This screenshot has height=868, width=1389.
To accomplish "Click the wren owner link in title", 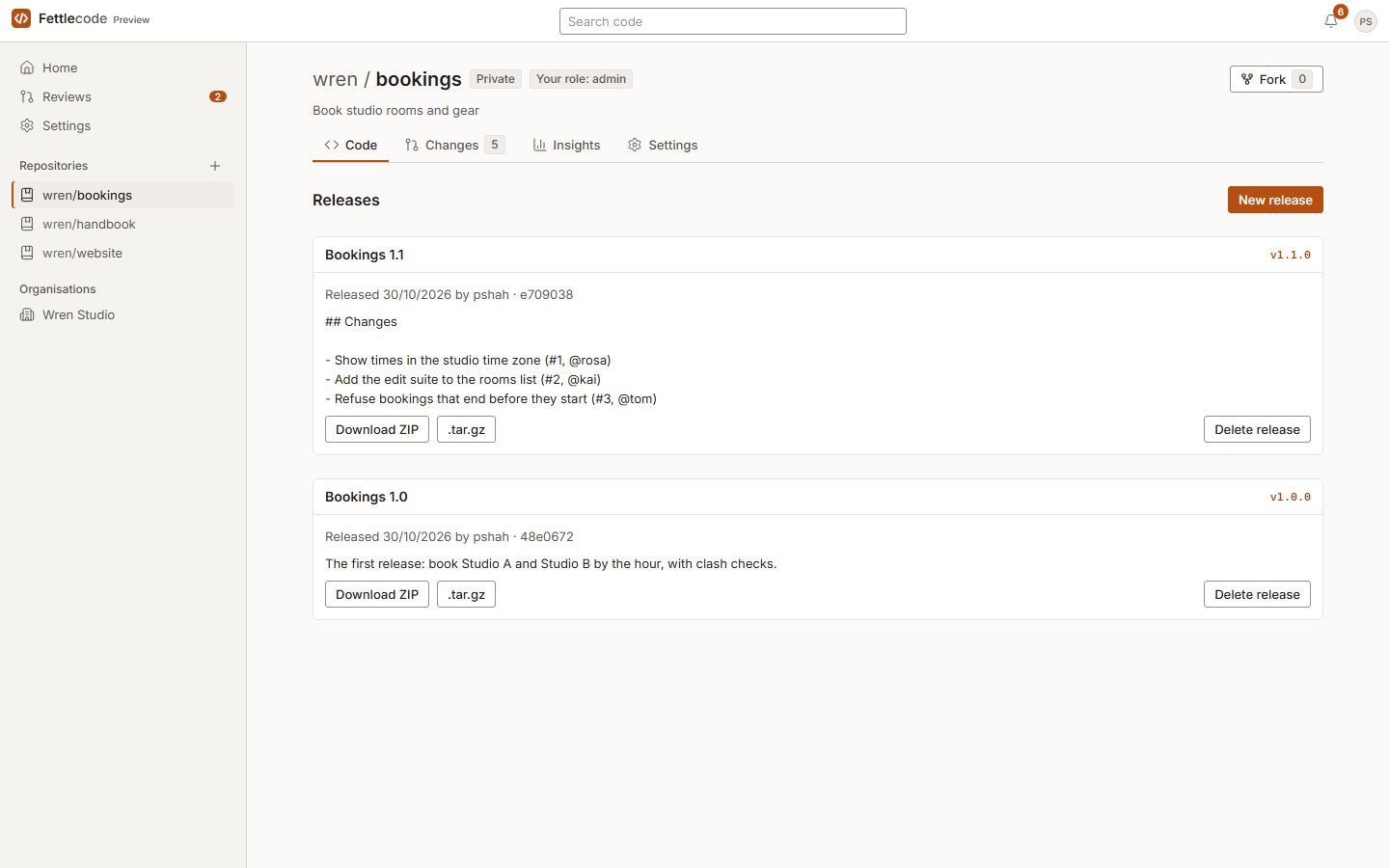I will coord(335,79).
